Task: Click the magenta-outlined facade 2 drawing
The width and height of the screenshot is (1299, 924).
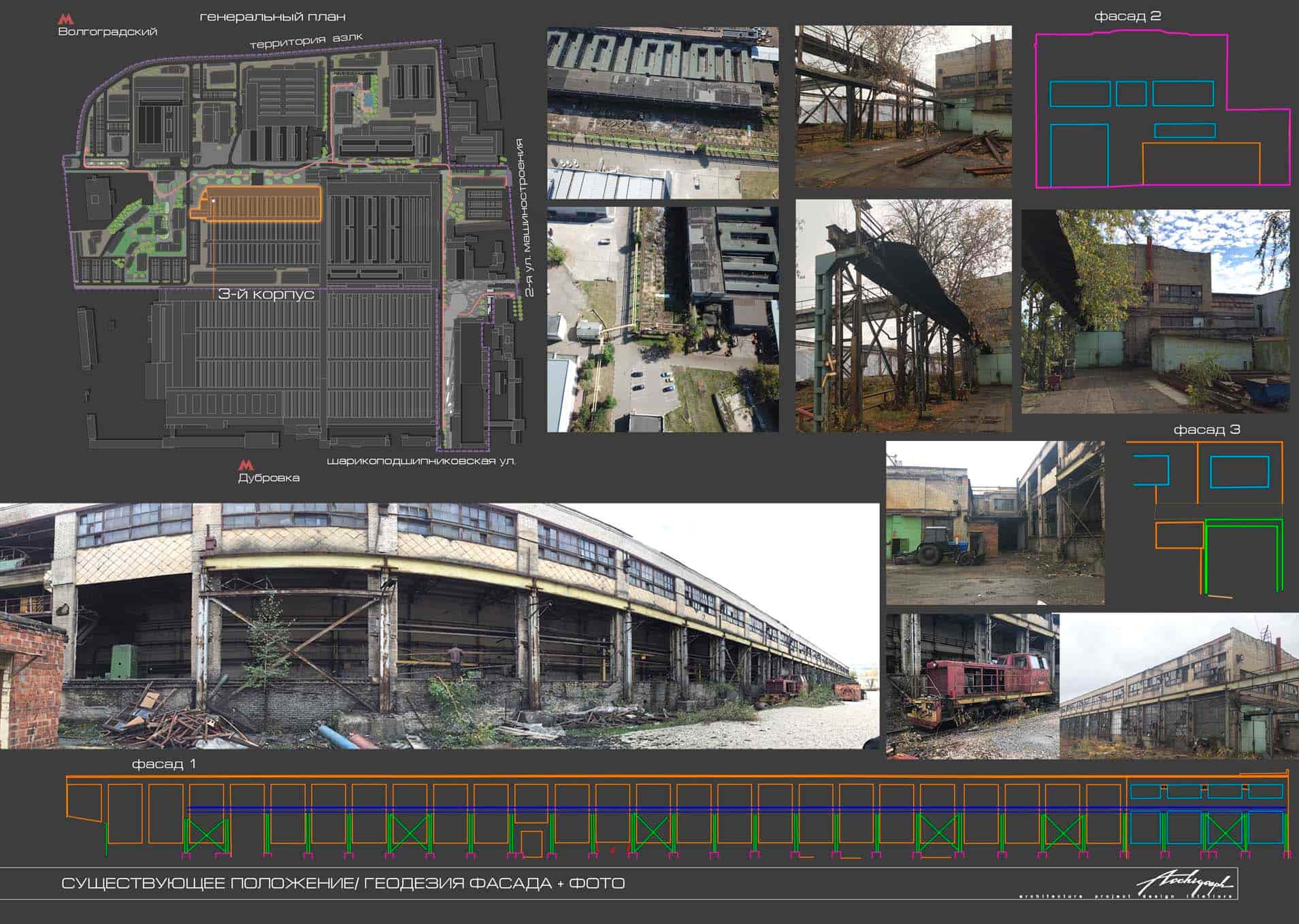Action: coord(1163,110)
